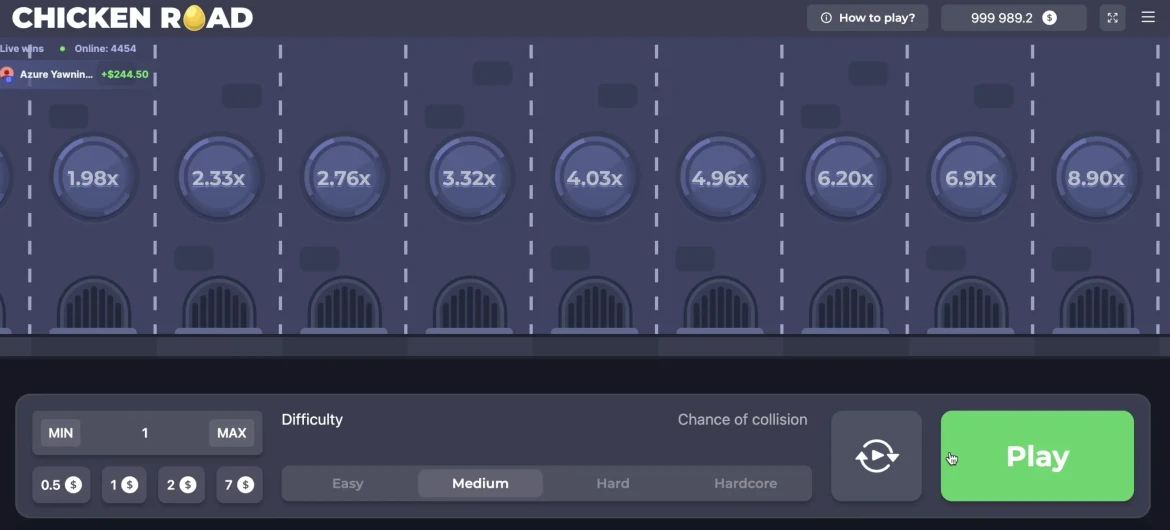Select Medium difficulty
Image resolution: width=1170 pixels, height=530 pixels.
point(481,484)
